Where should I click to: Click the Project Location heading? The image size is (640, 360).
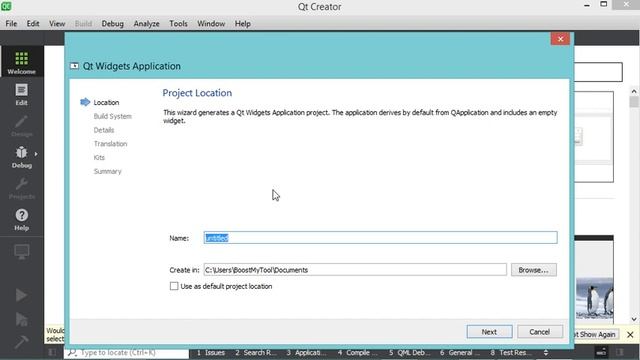coord(197,93)
